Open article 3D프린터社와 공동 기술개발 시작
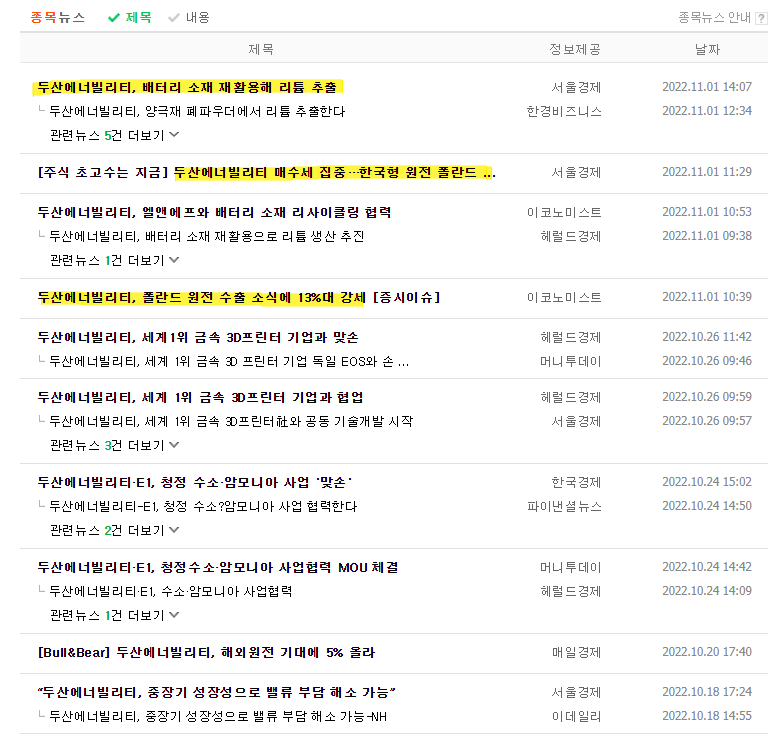Image resolution: width=777 pixels, height=738 pixels. point(231,421)
